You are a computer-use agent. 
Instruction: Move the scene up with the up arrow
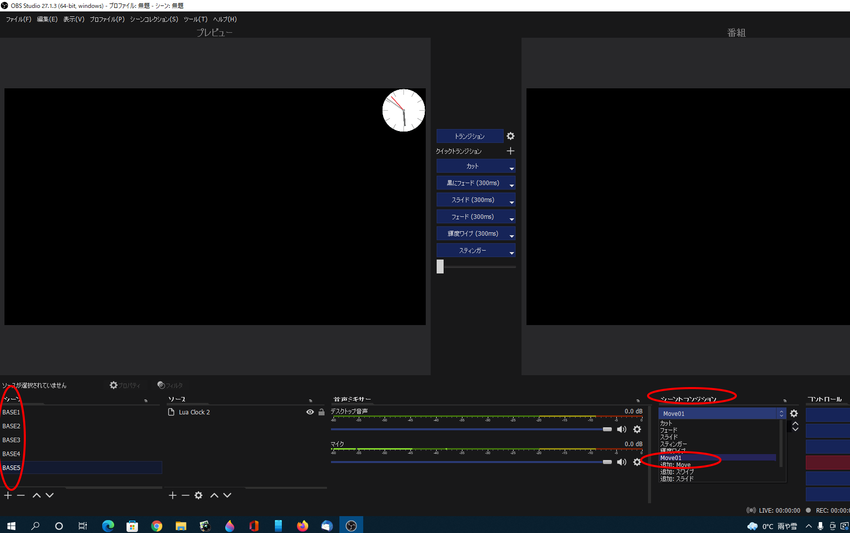tap(36, 495)
